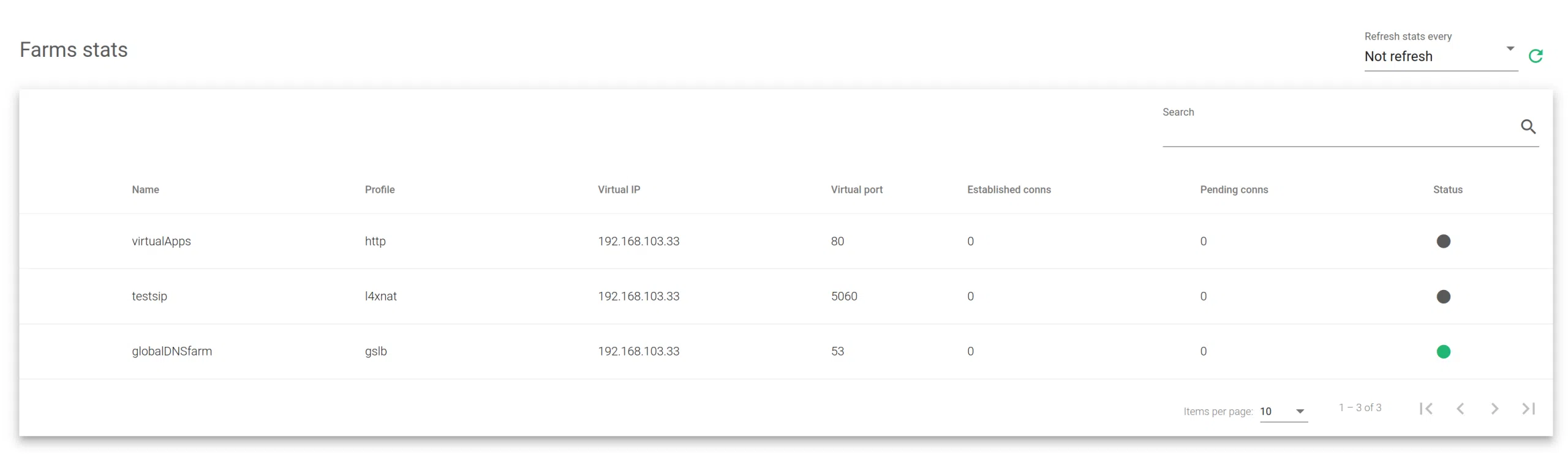Select the virtualApps farm row
This screenshot has width=1568, height=454.
pyautogui.click(x=161, y=241)
